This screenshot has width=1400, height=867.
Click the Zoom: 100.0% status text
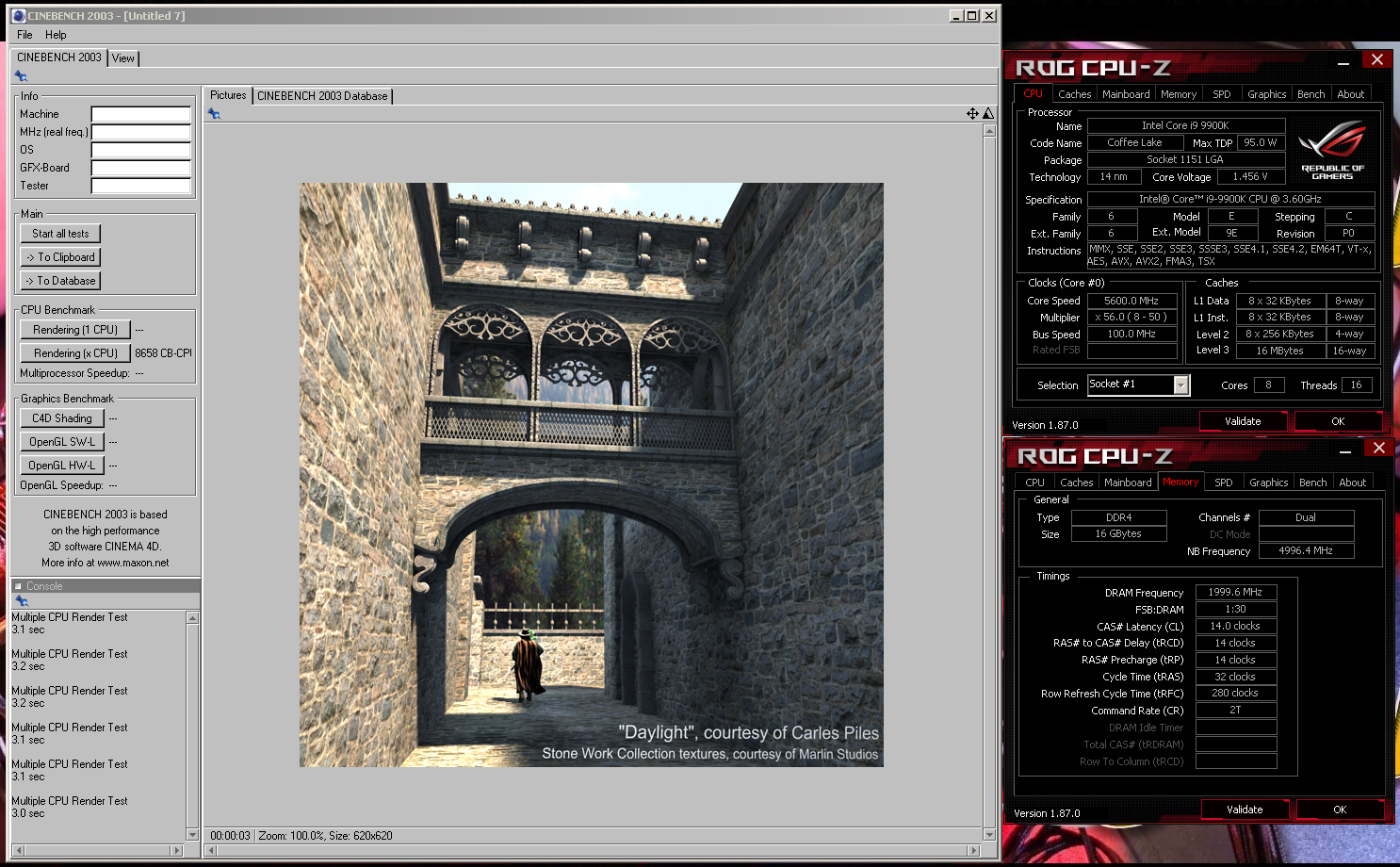tap(290, 836)
